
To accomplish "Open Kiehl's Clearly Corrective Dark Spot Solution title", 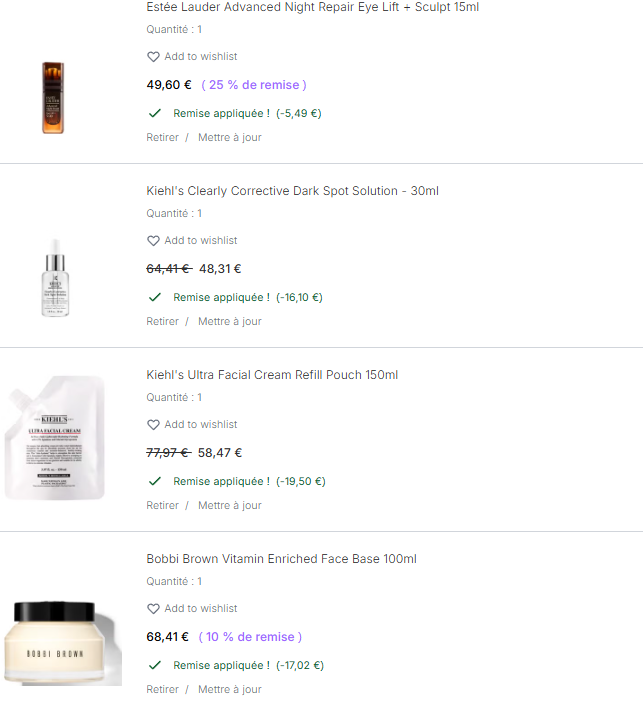I will click(x=292, y=191).
